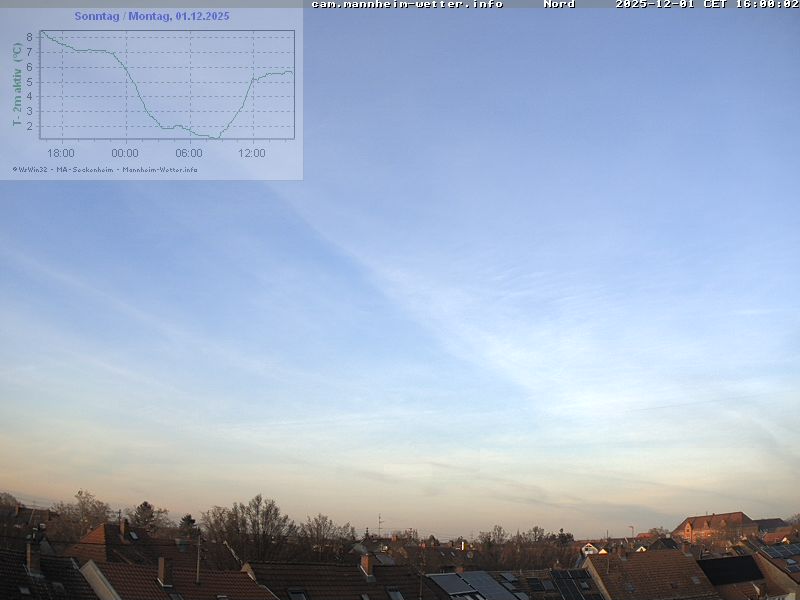Screen dimensions: 800x600
Task: Click the "Sonntag / Montag, 01.12.2025" chart title
Action: coord(151,16)
